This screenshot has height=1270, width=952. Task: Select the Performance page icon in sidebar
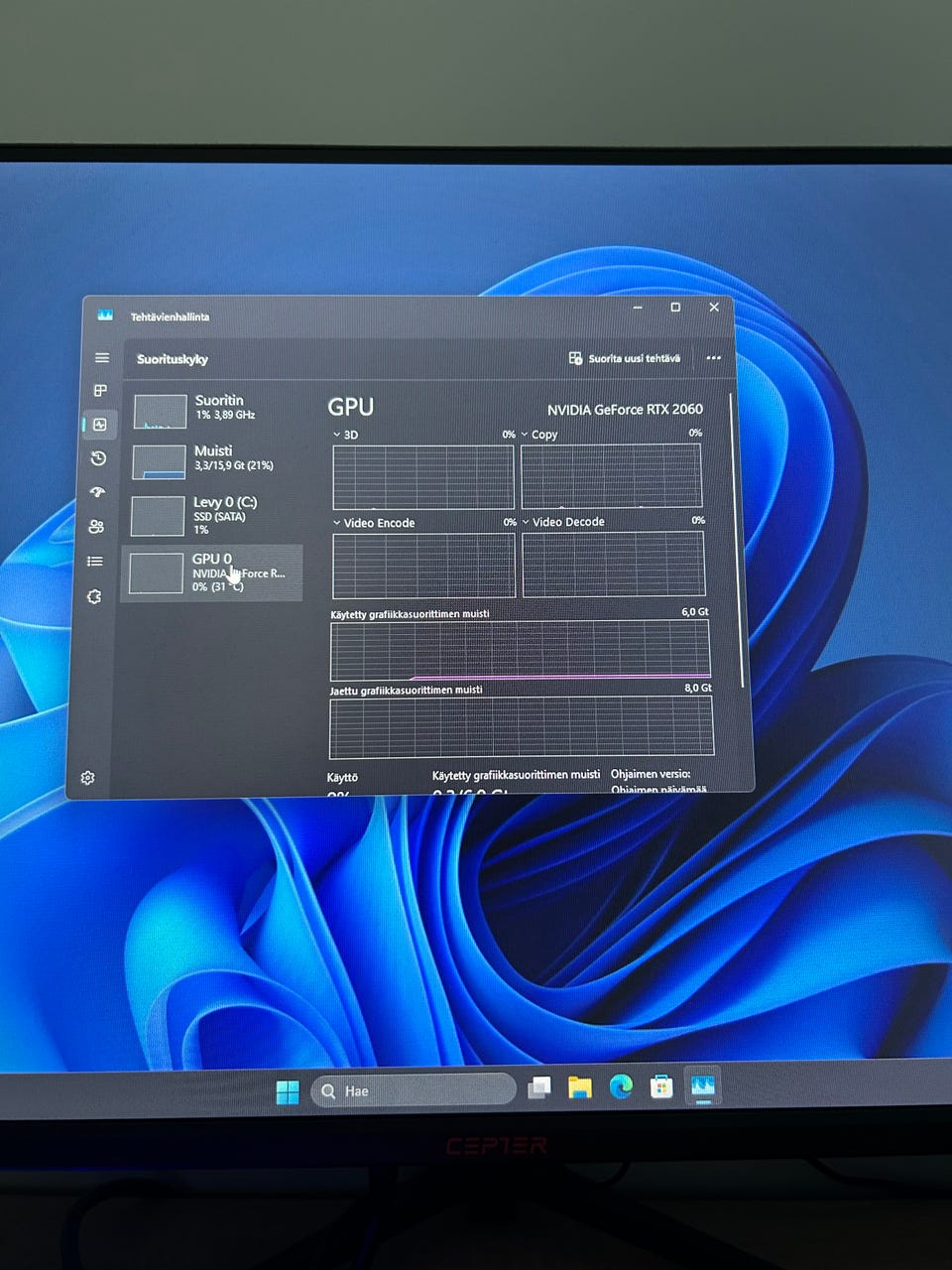100,425
